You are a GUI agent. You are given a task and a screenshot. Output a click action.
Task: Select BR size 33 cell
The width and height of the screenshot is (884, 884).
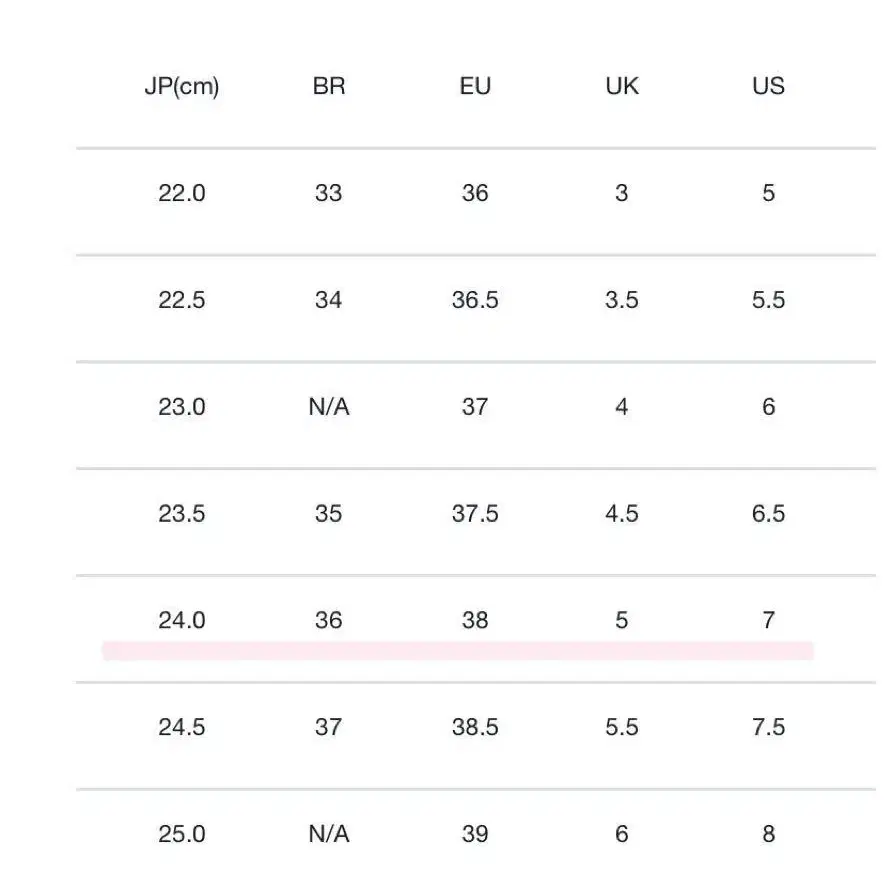329,193
